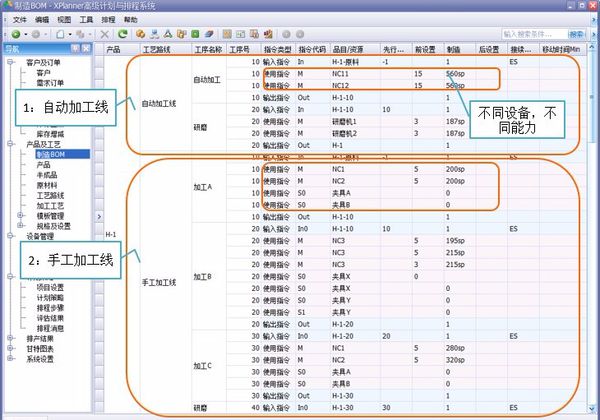Click the first gray circle toolbar icon
This screenshot has height=420, width=600.
click(x=286, y=34)
